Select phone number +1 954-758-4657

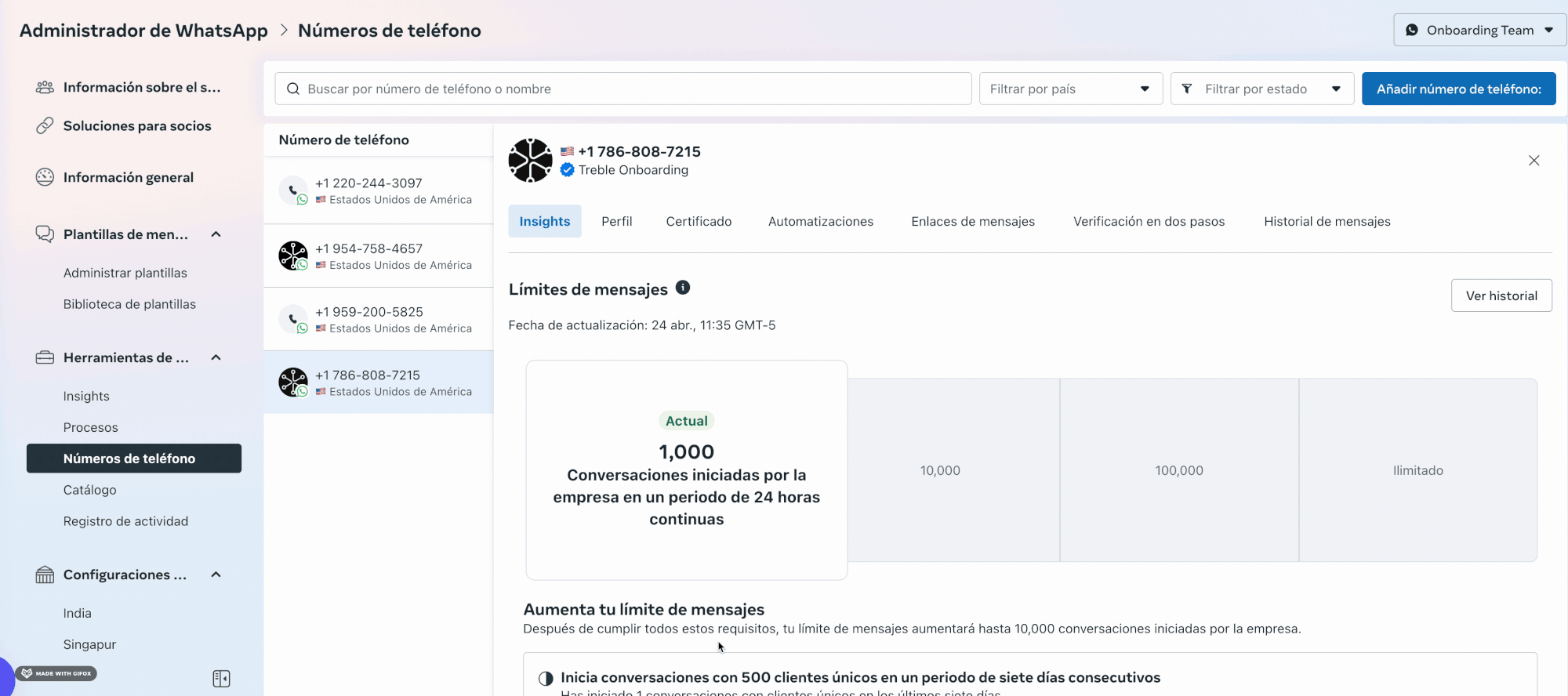click(379, 256)
